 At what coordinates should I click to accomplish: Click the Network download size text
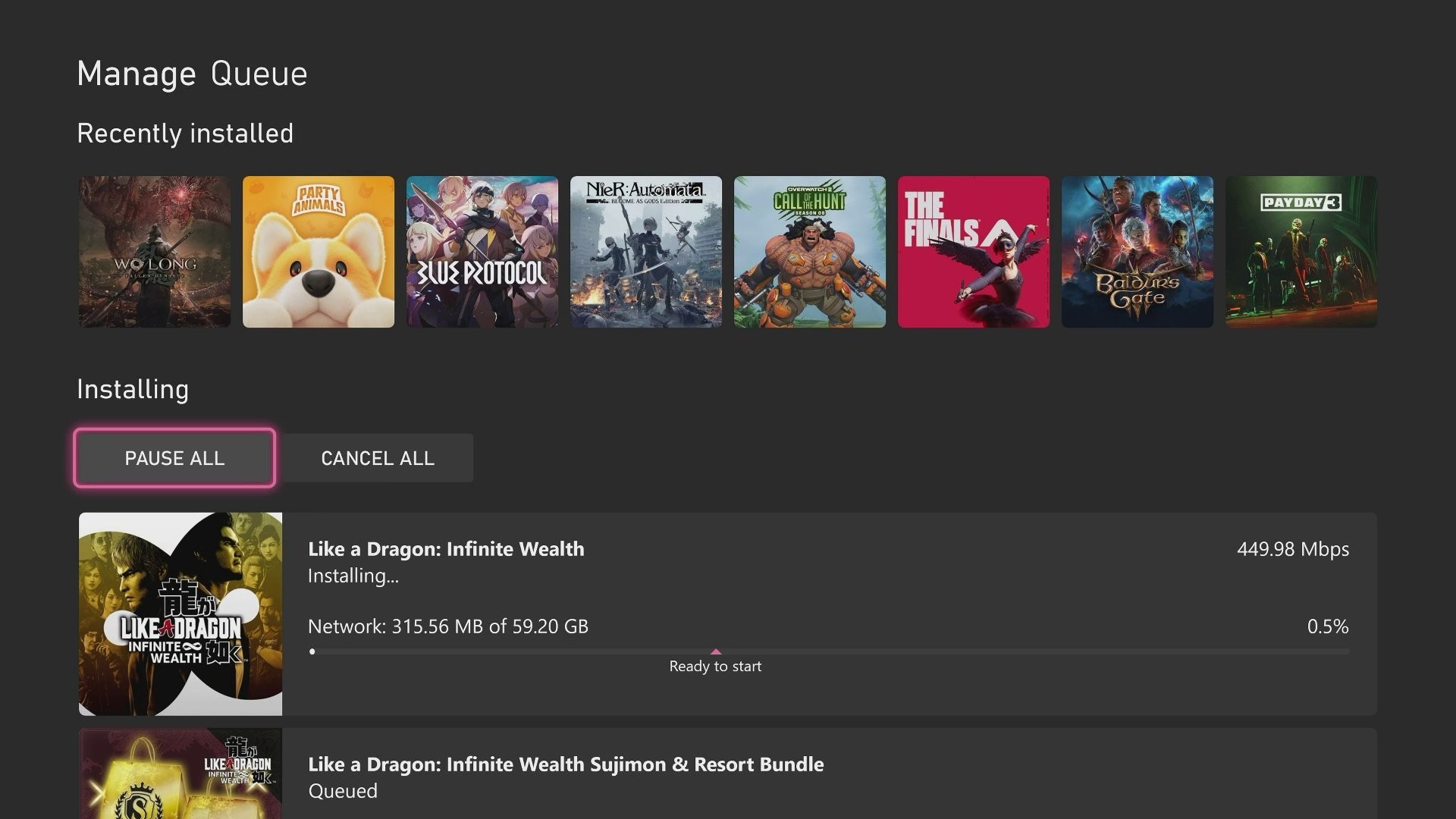[447, 626]
